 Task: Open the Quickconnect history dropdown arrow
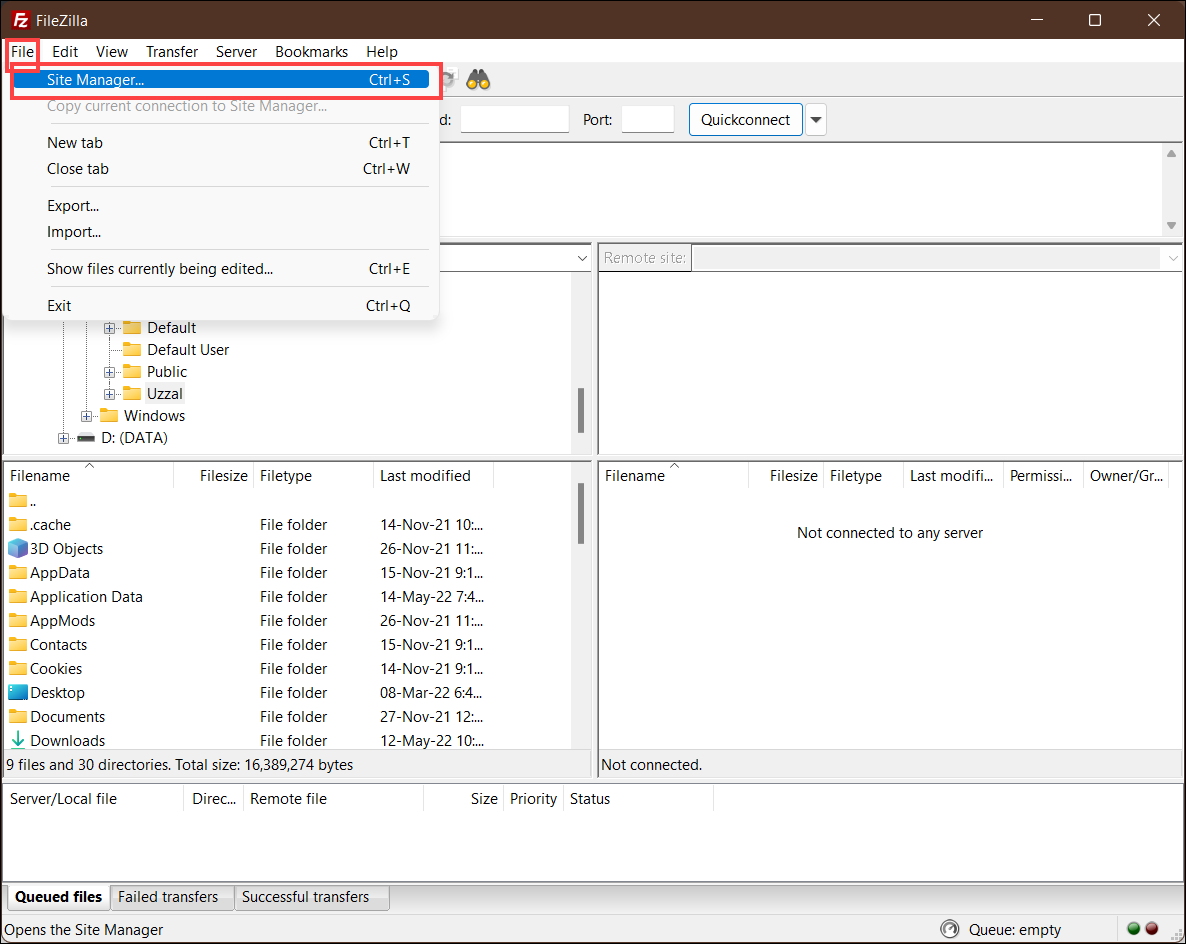[815, 120]
